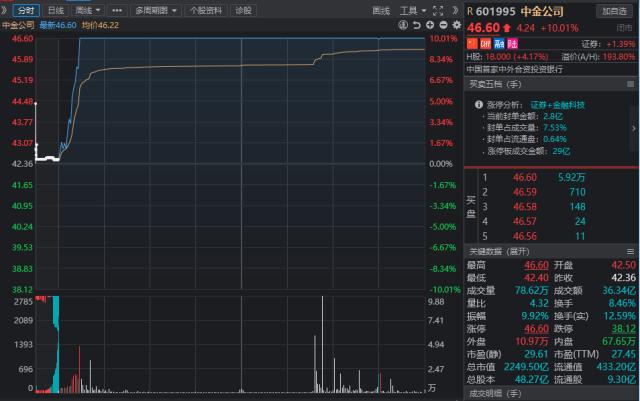640x401 pixels.
Task: Click the 最新46.60 label above the chart
Action: click(x=58, y=25)
